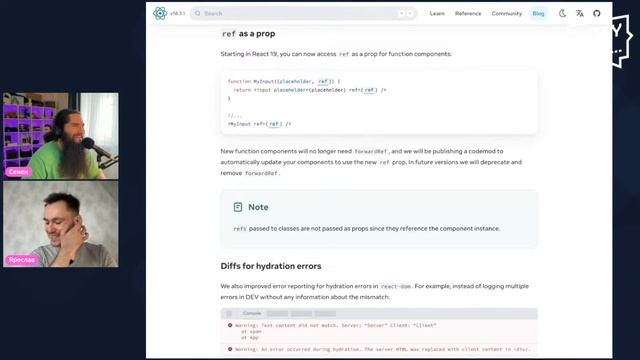This screenshot has width=640, height=360.
Task: Click the 'ref as a prop' heading
Action: tap(248, 34)
